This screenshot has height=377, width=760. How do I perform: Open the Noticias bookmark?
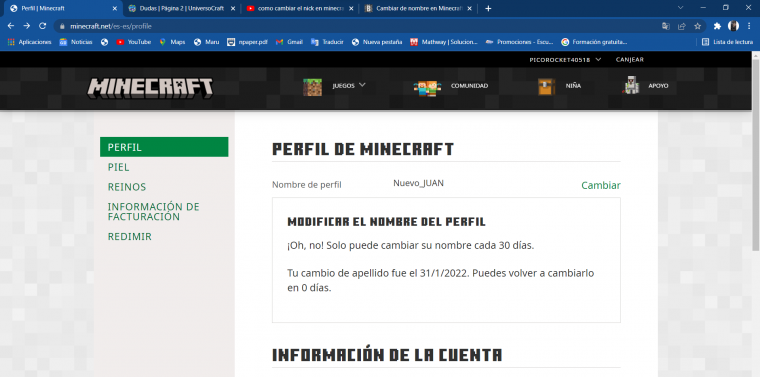76,42
